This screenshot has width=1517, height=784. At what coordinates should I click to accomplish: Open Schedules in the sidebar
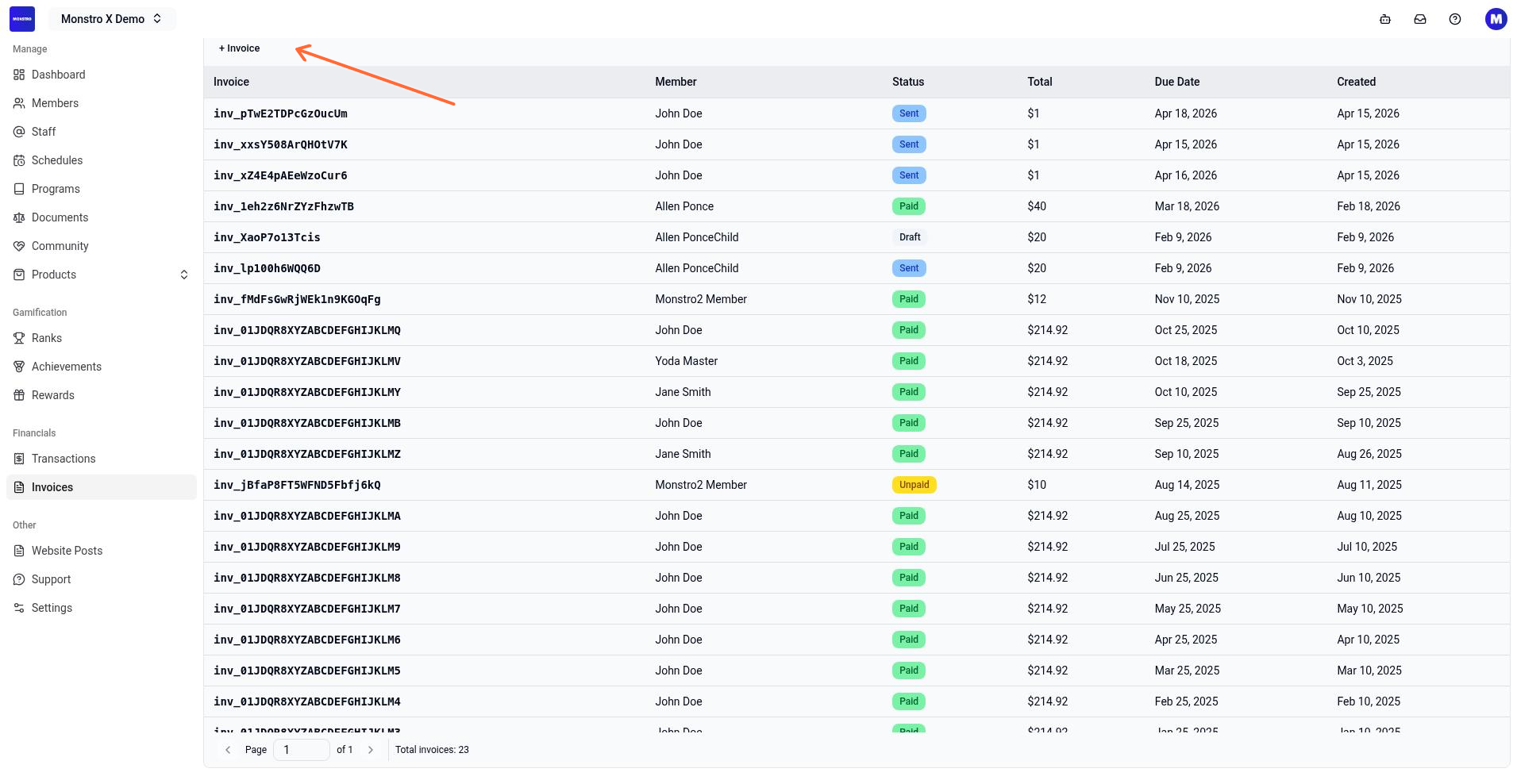click(x=102, y=160)
